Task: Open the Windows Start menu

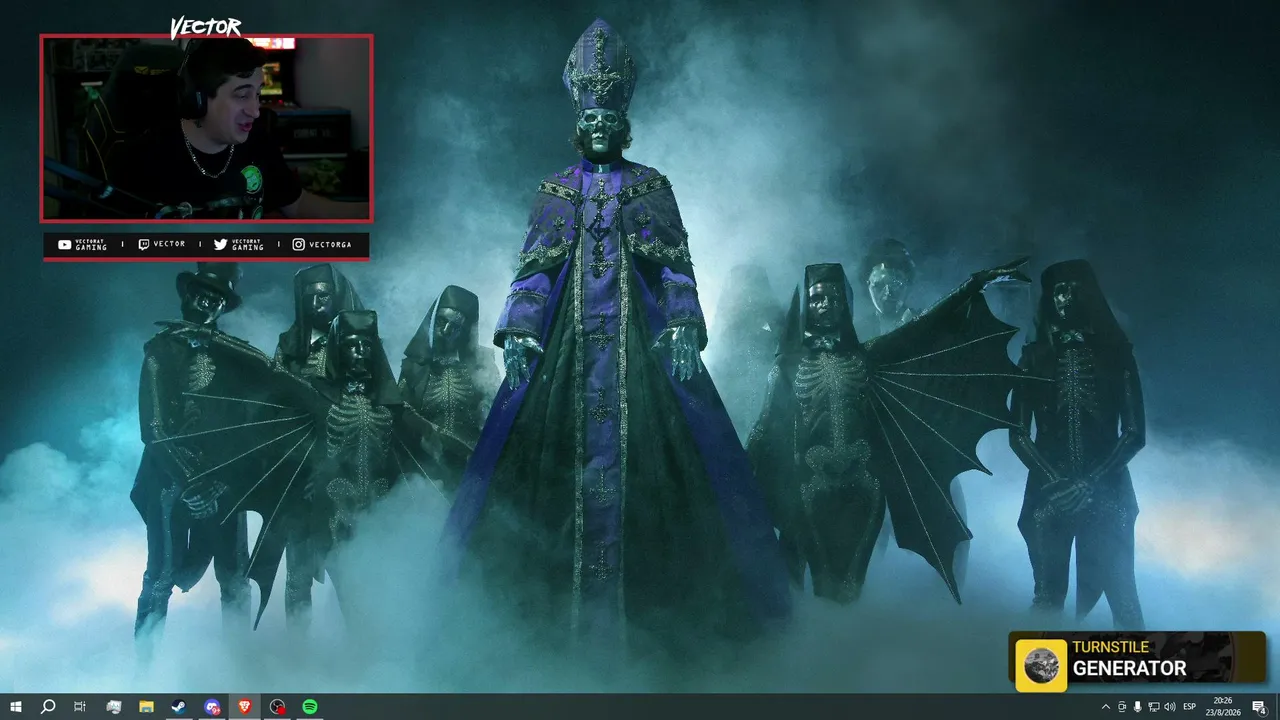Action: 16,707
